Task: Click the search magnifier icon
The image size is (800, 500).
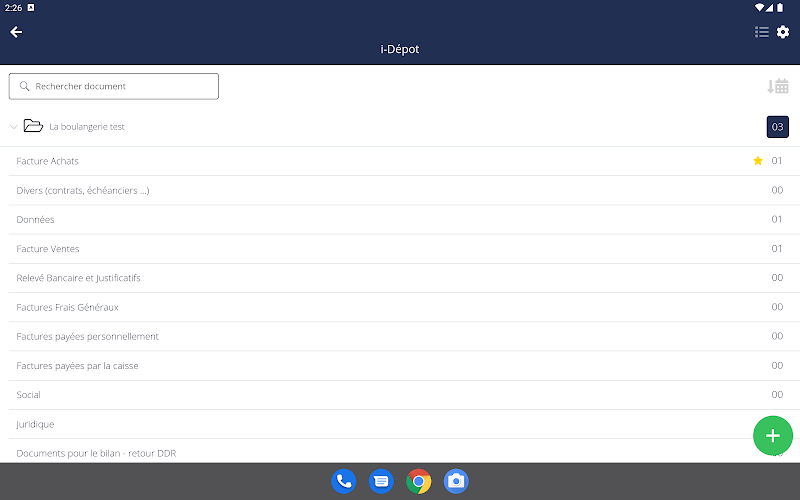Action: coord(24,86)
